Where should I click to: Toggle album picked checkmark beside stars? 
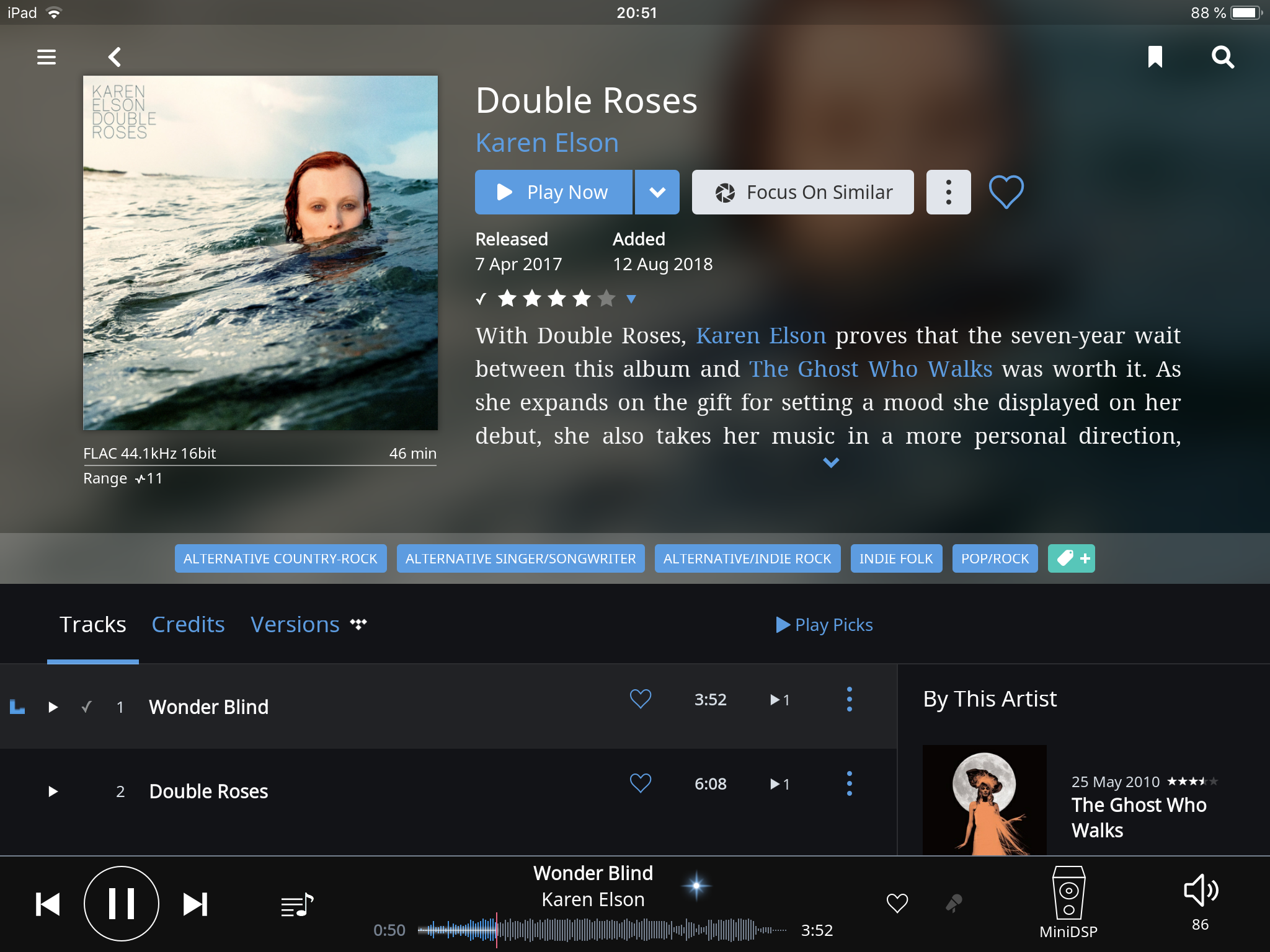click(x=481, y=299)
